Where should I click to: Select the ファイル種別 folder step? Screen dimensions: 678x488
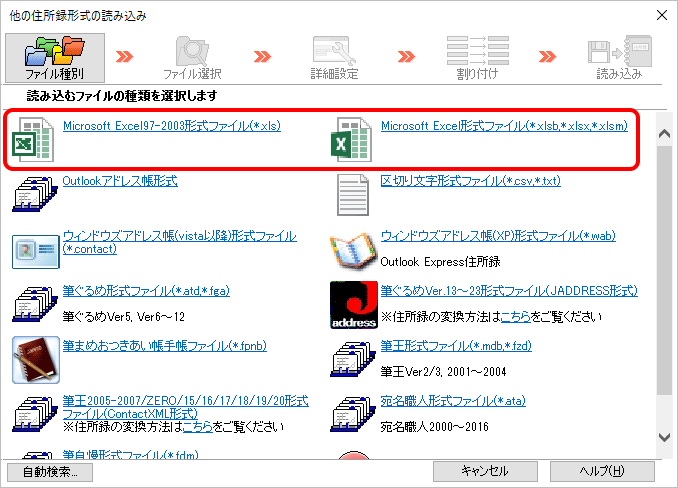[54, 58]
